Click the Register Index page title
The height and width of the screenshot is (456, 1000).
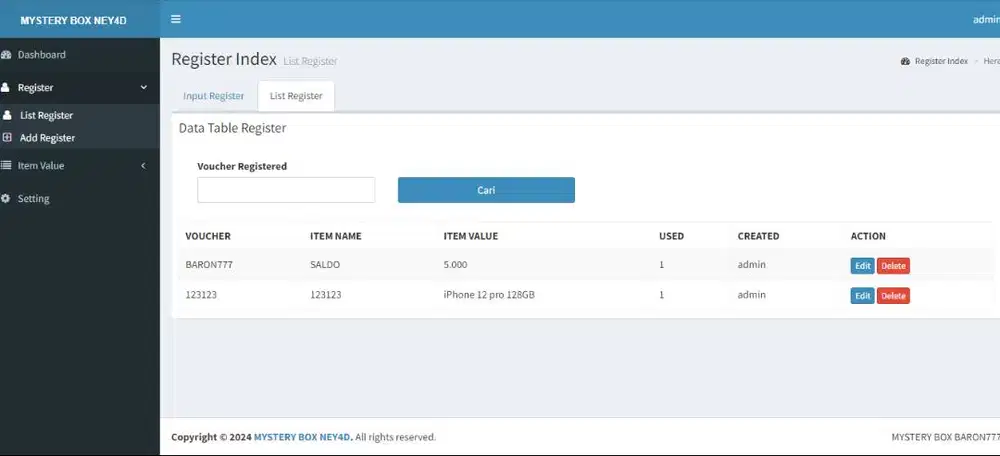[224, 59]
